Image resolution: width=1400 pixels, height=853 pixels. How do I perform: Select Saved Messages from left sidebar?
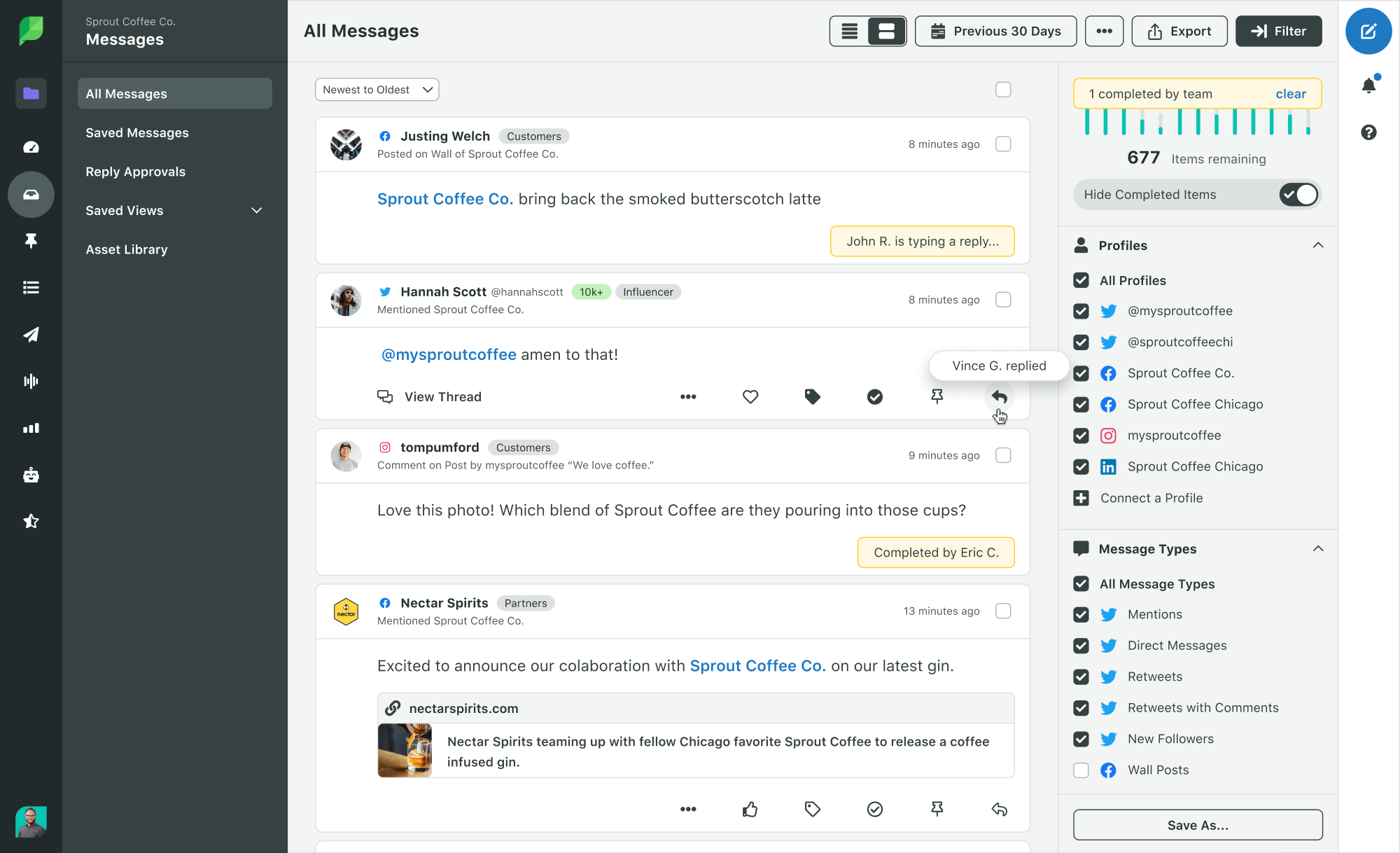pos(137,132)
